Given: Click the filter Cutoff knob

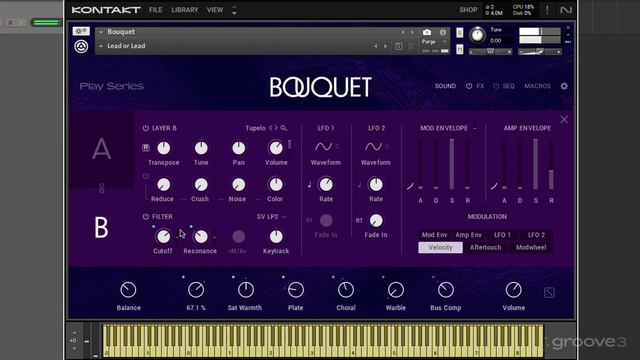Looking at the screenshot, I should pos(163,236).
